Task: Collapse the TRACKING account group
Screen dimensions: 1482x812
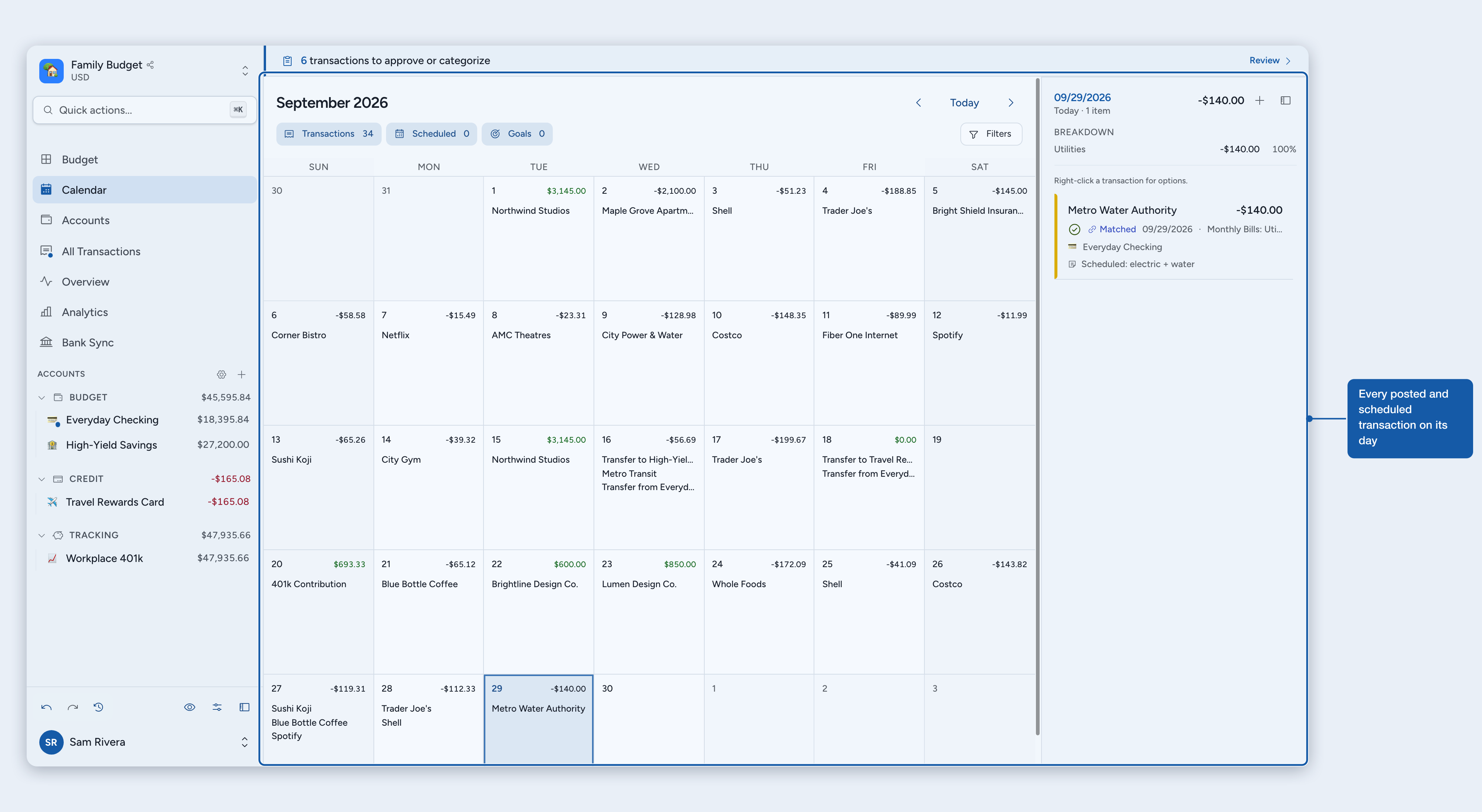Action: click(x=41, y=535)
